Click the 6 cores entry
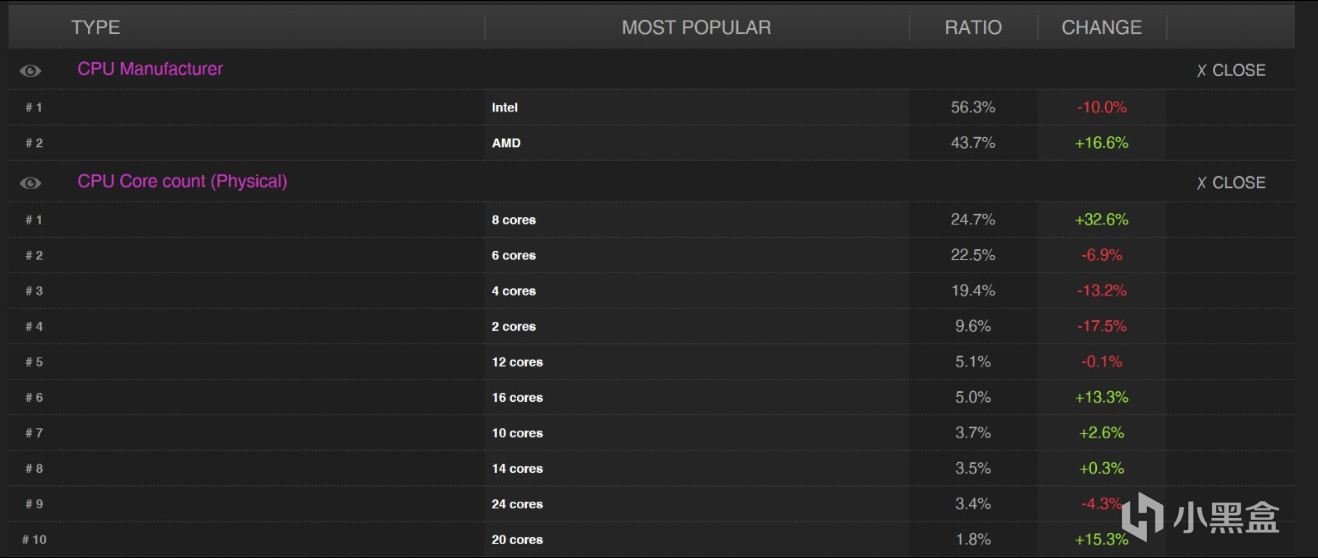1318x558 pixels. pyautogui.click(x=514, y=256)
